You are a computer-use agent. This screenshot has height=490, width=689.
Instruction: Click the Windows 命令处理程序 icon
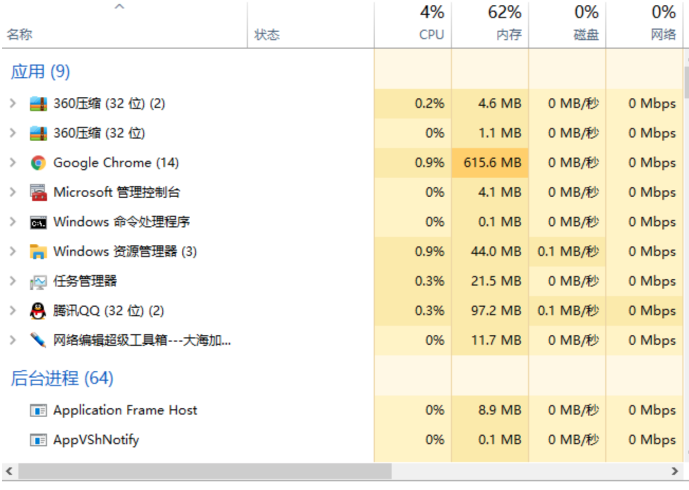pyautogui.click(x=38, y=222)
